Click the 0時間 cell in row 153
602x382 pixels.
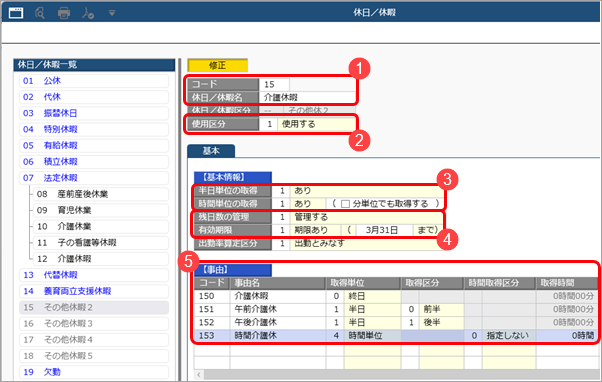567,336
